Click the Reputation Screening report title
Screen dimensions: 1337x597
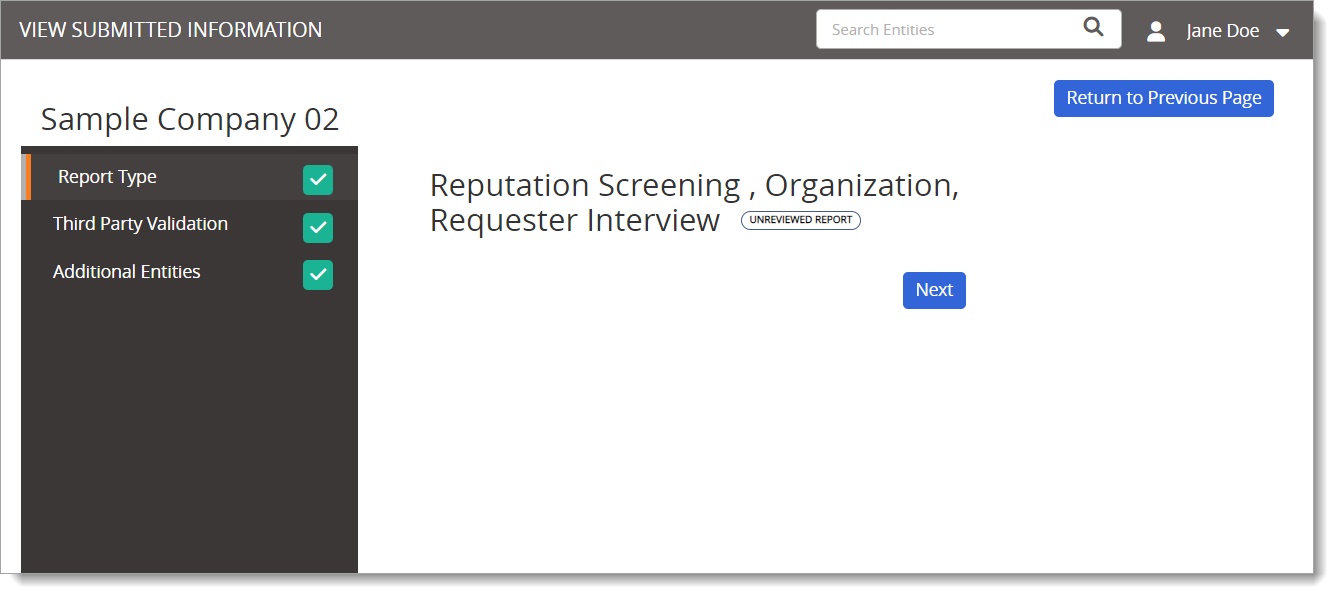694,202
